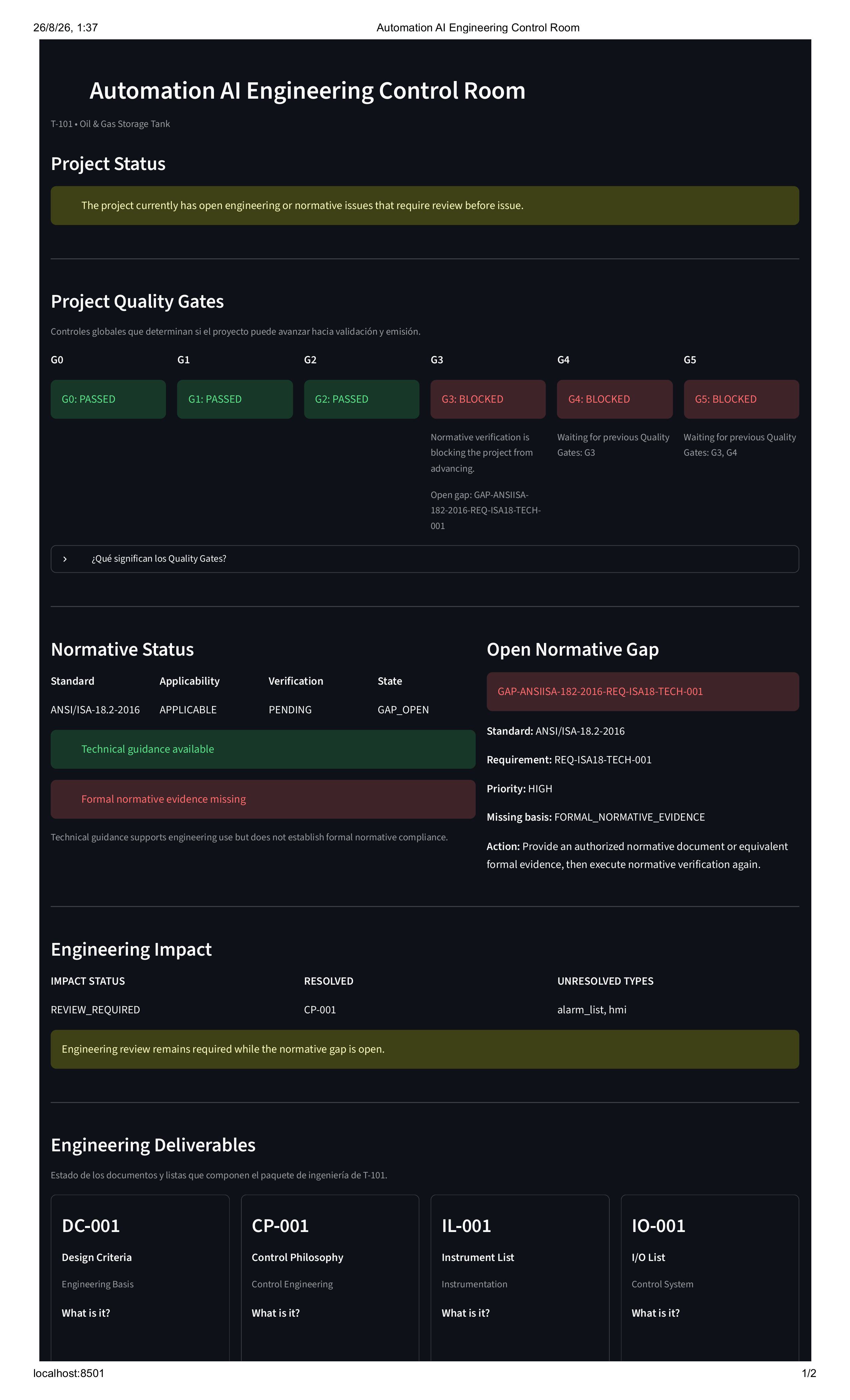This screenshot has width=850, height=1400.
Task: Click the project status warning banner
Action: tap(424, 206)
